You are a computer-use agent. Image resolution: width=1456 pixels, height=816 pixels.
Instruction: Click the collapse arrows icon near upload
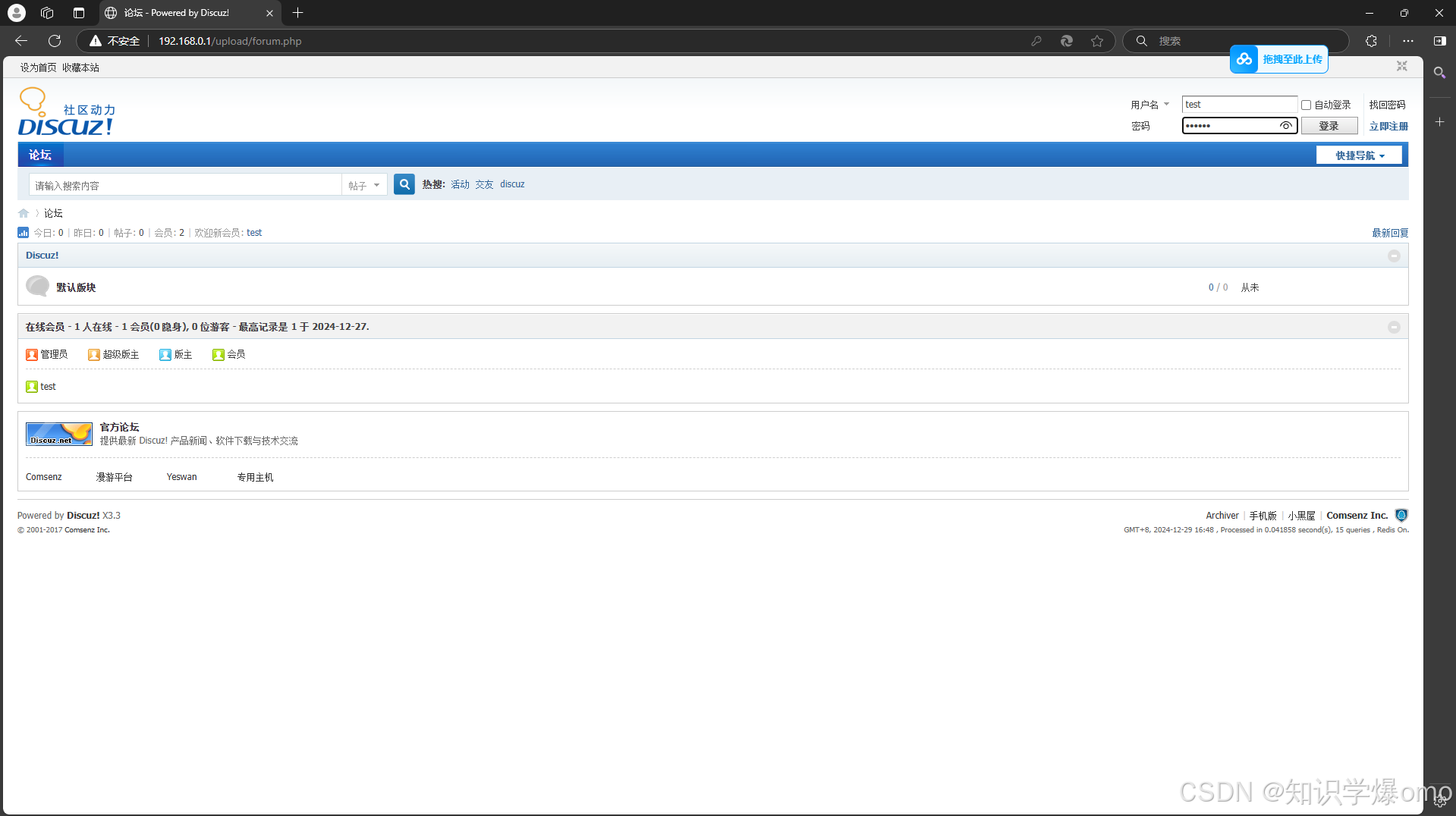click(x=1401, y=66)
